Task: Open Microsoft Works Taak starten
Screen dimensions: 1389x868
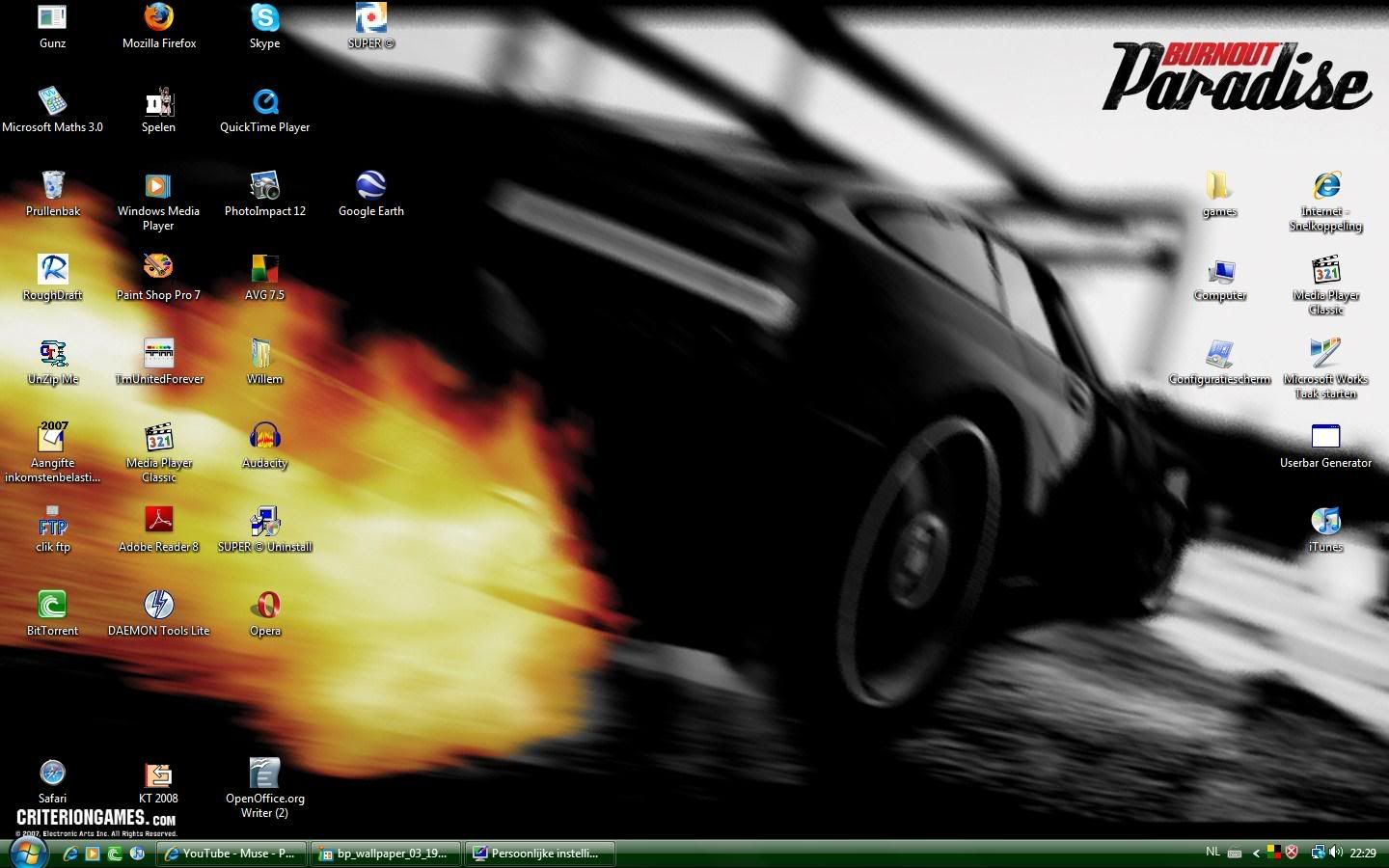Action: tap(1325, 368)
